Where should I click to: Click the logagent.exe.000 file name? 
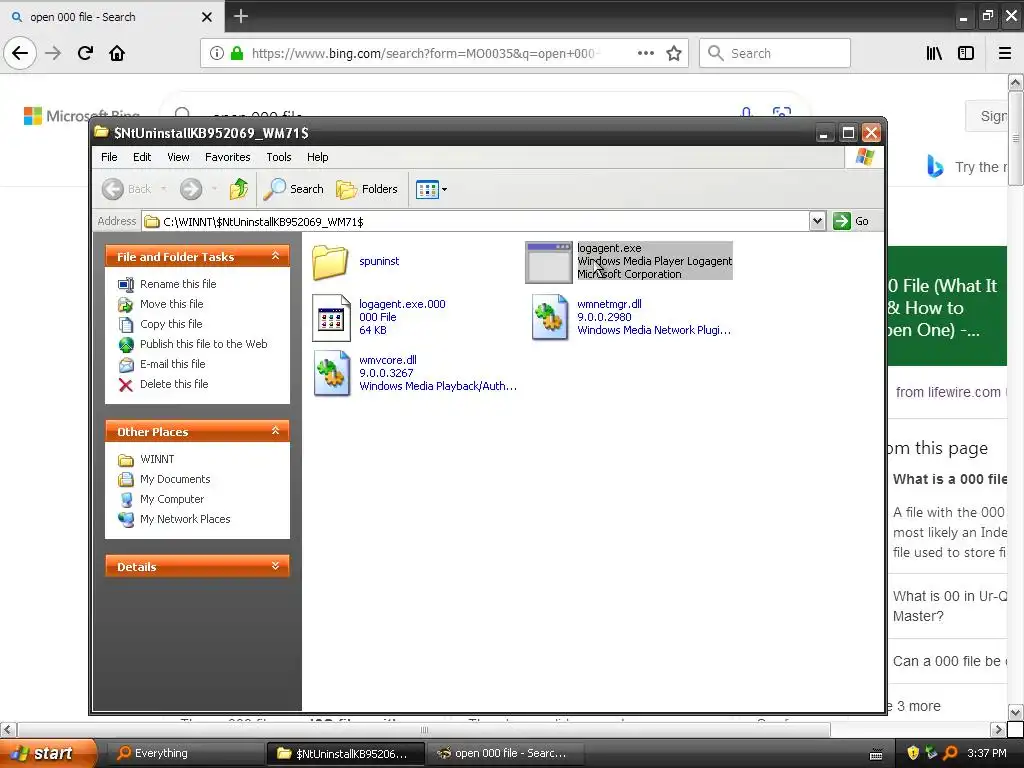(x=402, y=304)
